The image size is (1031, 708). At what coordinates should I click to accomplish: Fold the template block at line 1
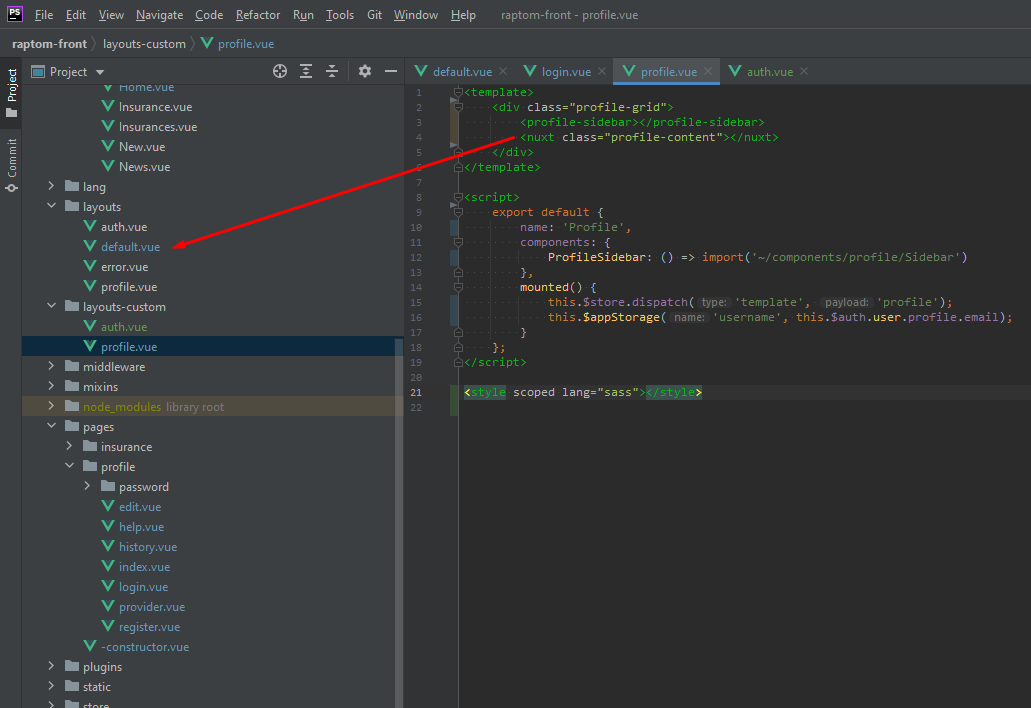[458, 92]
